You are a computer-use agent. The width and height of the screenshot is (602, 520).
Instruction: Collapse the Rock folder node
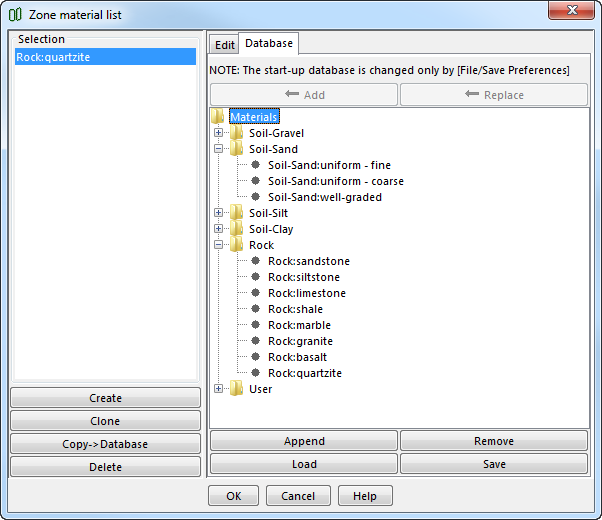coord(218,245)
